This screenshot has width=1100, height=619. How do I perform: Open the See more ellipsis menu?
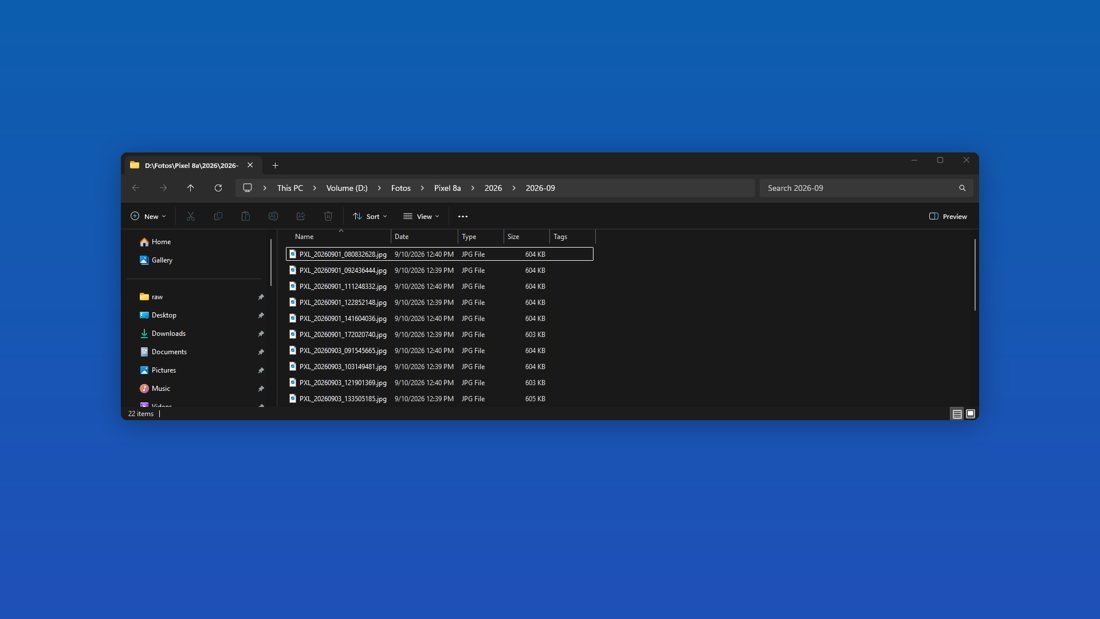tap(462, 216)
